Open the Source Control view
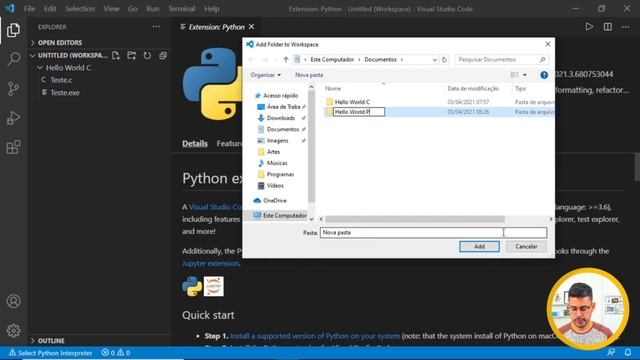Viewport: 640px width, 360px height. click(13, 88)
